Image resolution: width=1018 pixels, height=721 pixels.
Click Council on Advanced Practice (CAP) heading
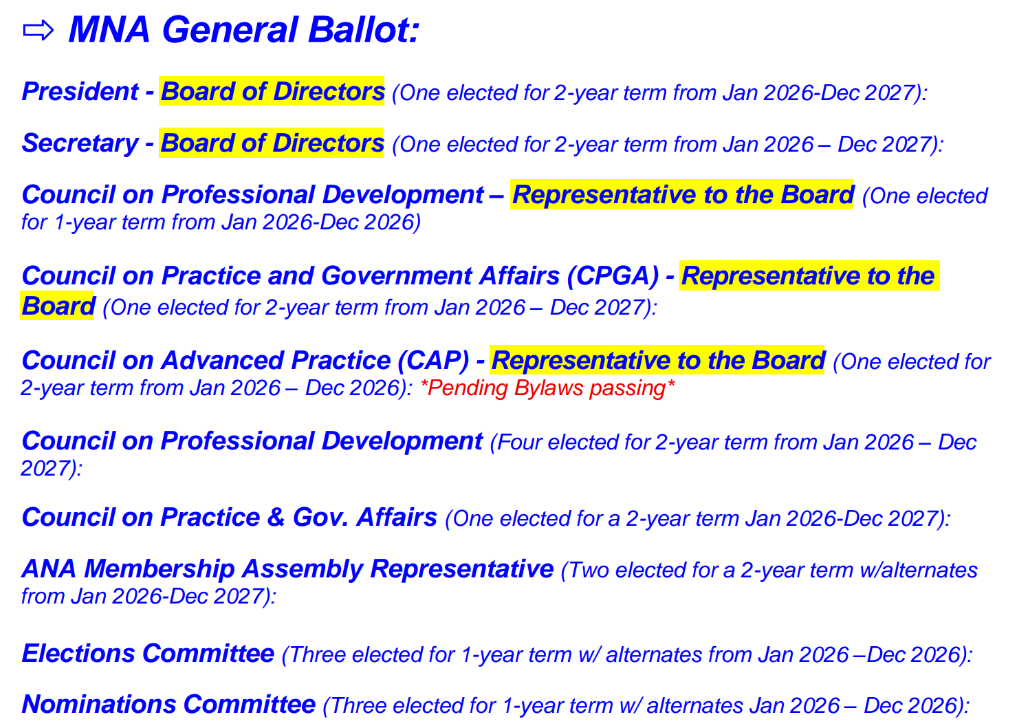click(x=245, y=360)
